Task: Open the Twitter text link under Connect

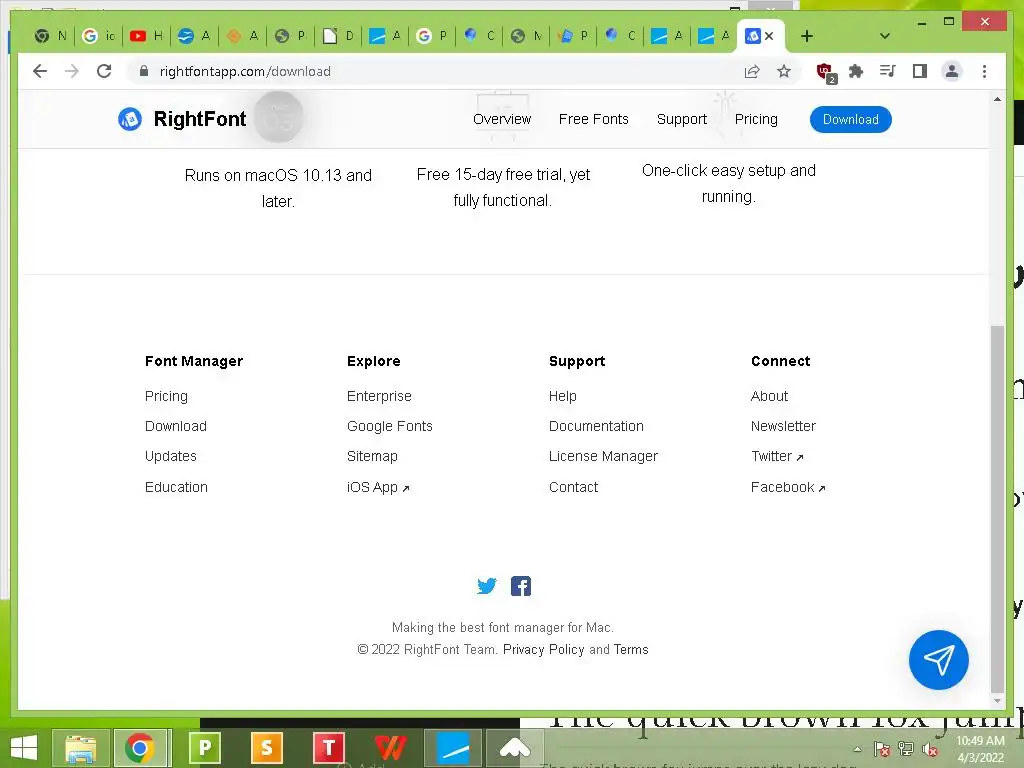Action: pos(776,456)
